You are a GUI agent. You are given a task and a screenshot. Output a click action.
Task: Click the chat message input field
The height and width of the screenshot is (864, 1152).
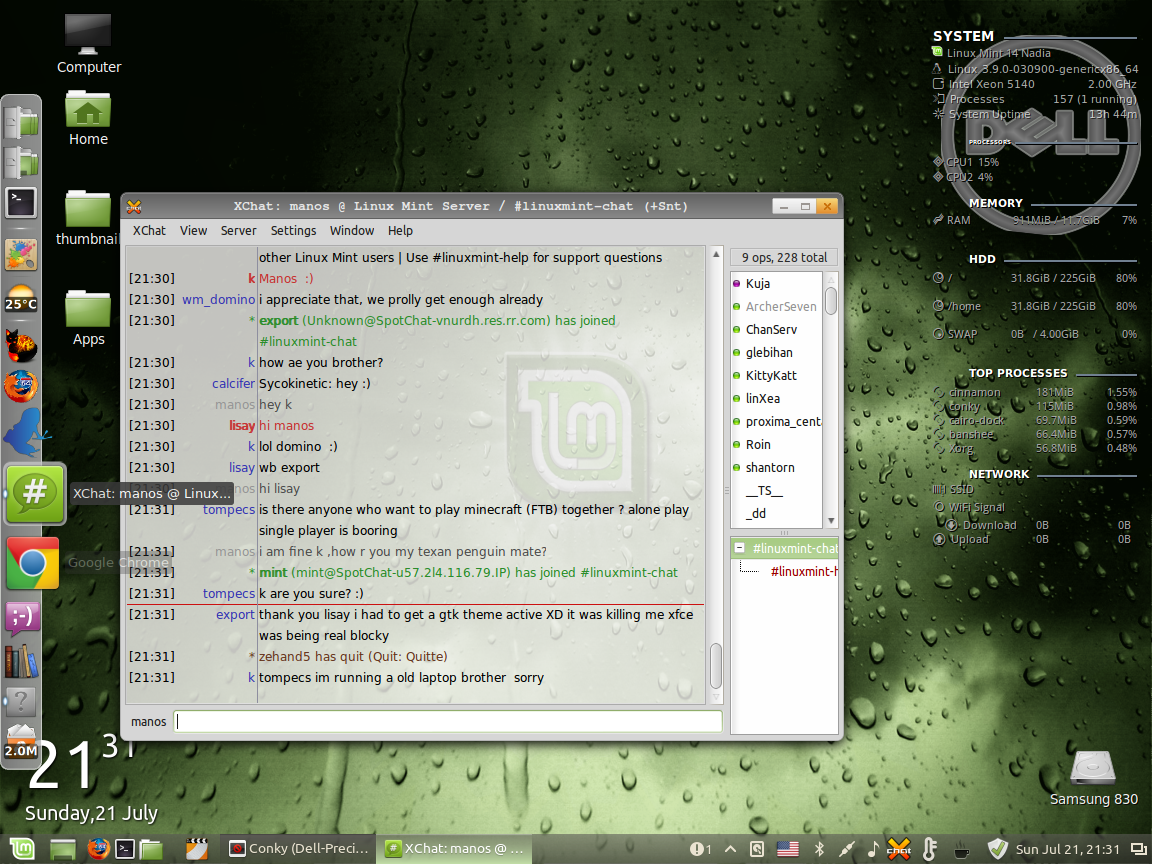pyautogui.click(x=448, y=721)
